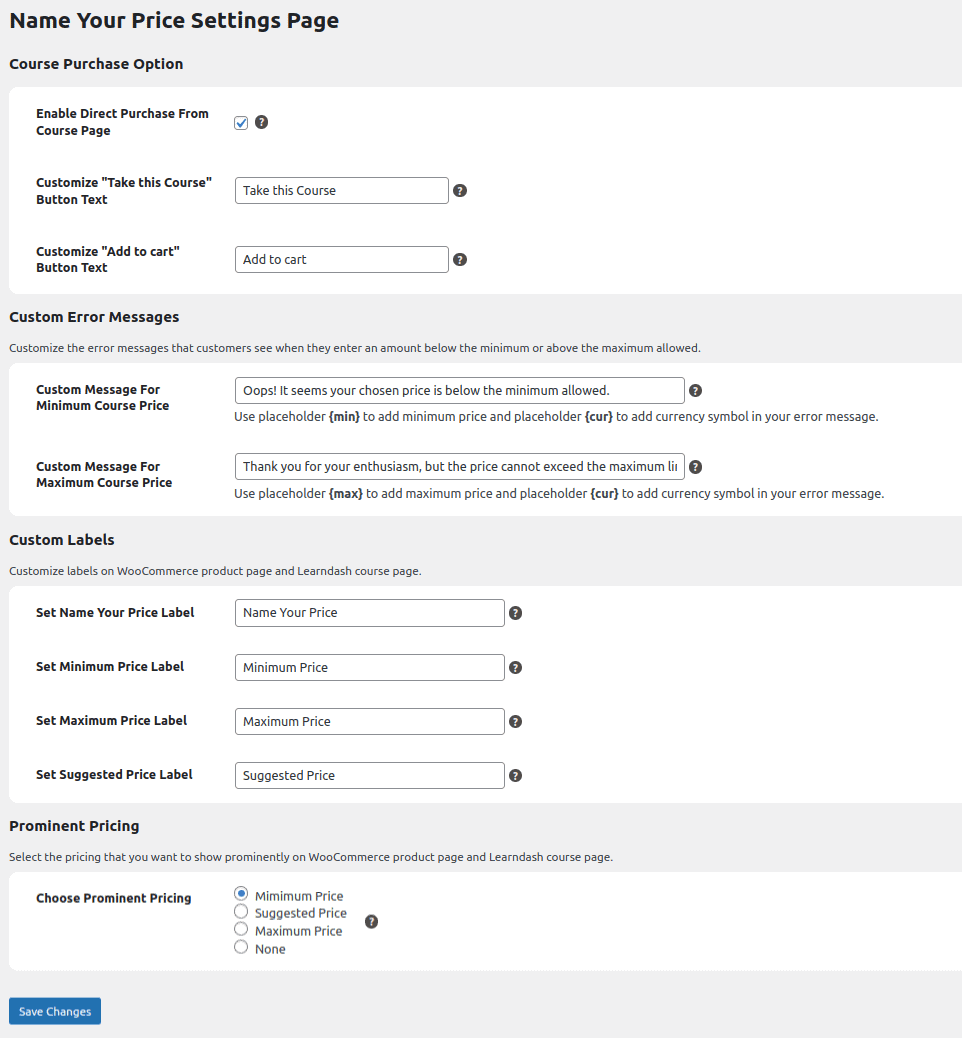Click the Take this Course text field
Screen dimensions: 962x1038
click(341, 190)
